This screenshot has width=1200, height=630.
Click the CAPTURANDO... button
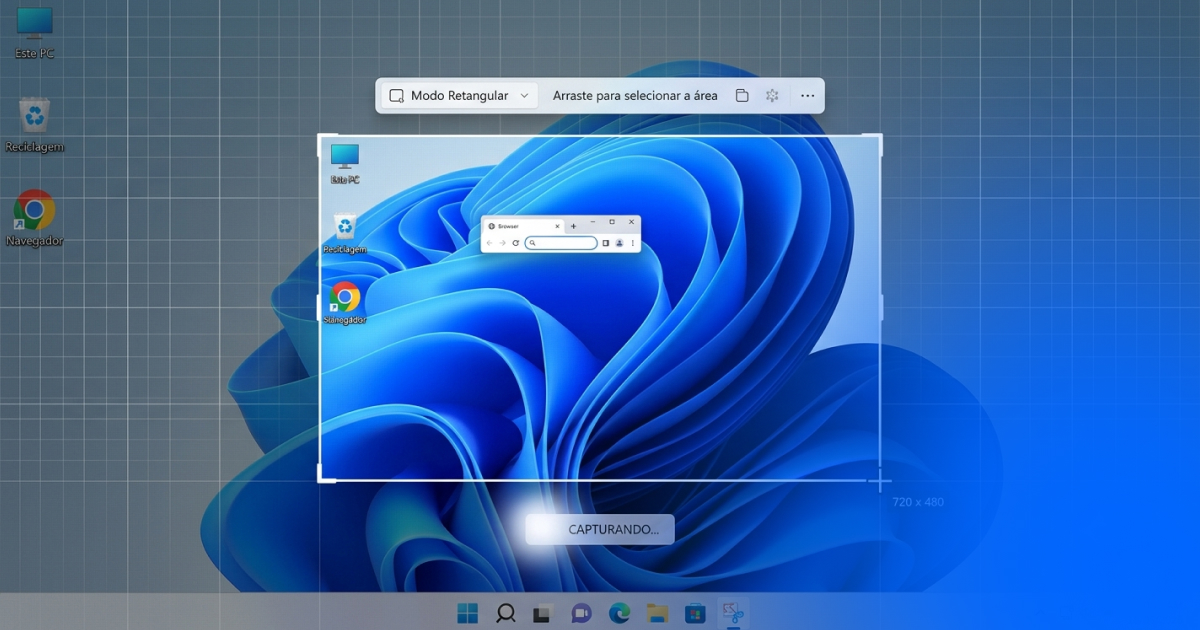(x=600, y=529)
